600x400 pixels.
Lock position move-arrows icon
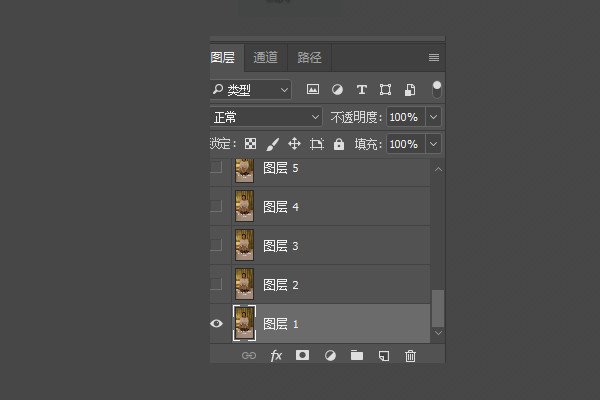tap(294, 144)
